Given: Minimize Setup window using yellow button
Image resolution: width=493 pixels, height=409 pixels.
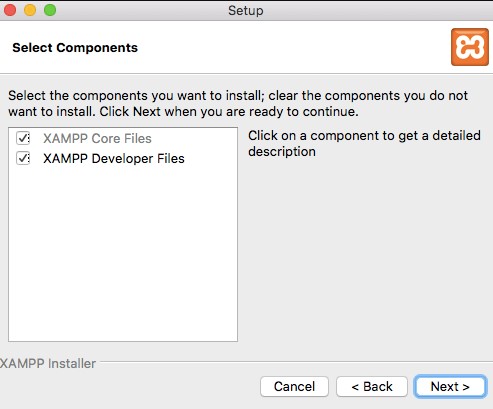Looking at the screenshot, I should pyautogui.click(x=30, y=10).
